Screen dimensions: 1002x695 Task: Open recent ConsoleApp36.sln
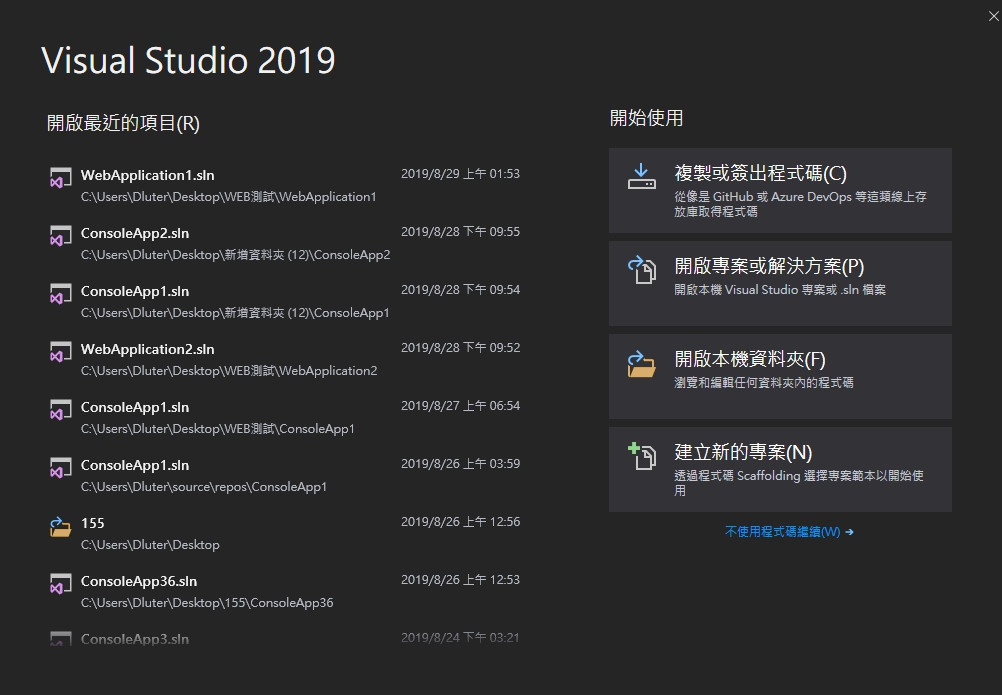pyautogui.click(x=284, y=592)
